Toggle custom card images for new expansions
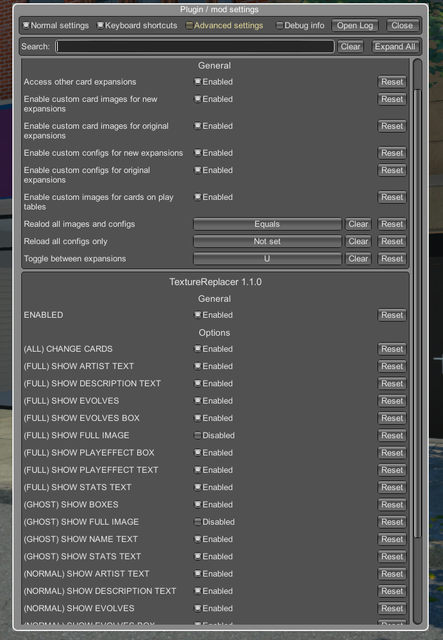Viewport: 443px width, 640px height. [198, 99]
